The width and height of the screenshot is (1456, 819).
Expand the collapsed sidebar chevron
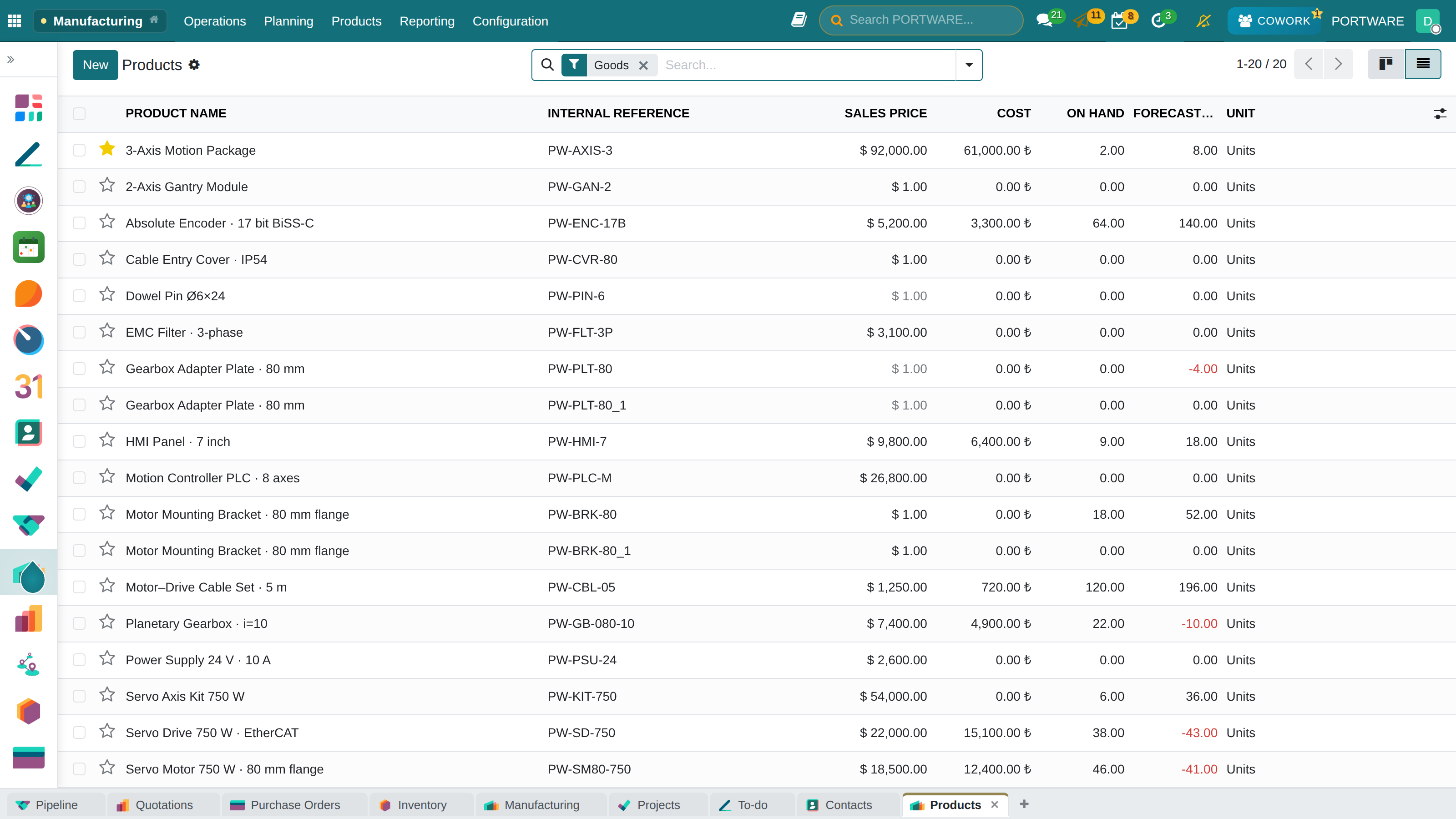point(11,59)
